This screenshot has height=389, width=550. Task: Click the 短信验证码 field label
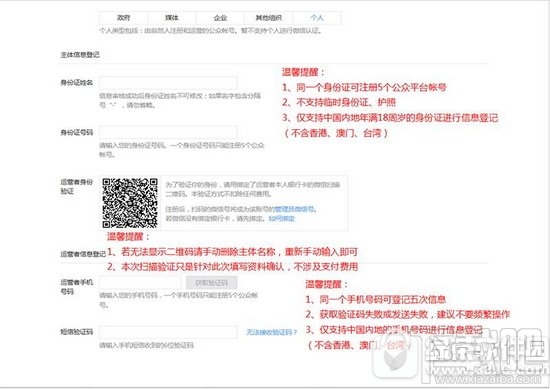[x=76, y=332]
